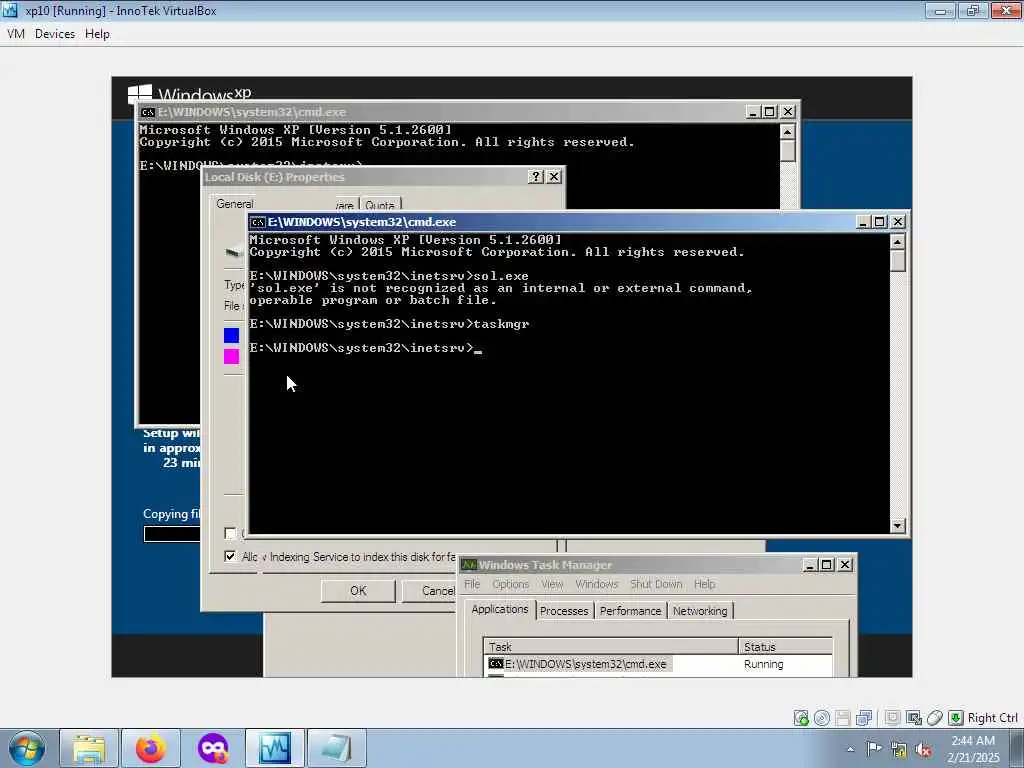Click the notepad-like taskbar icon
Viewport: 1024px width, 768px height.
pos(336,748)
